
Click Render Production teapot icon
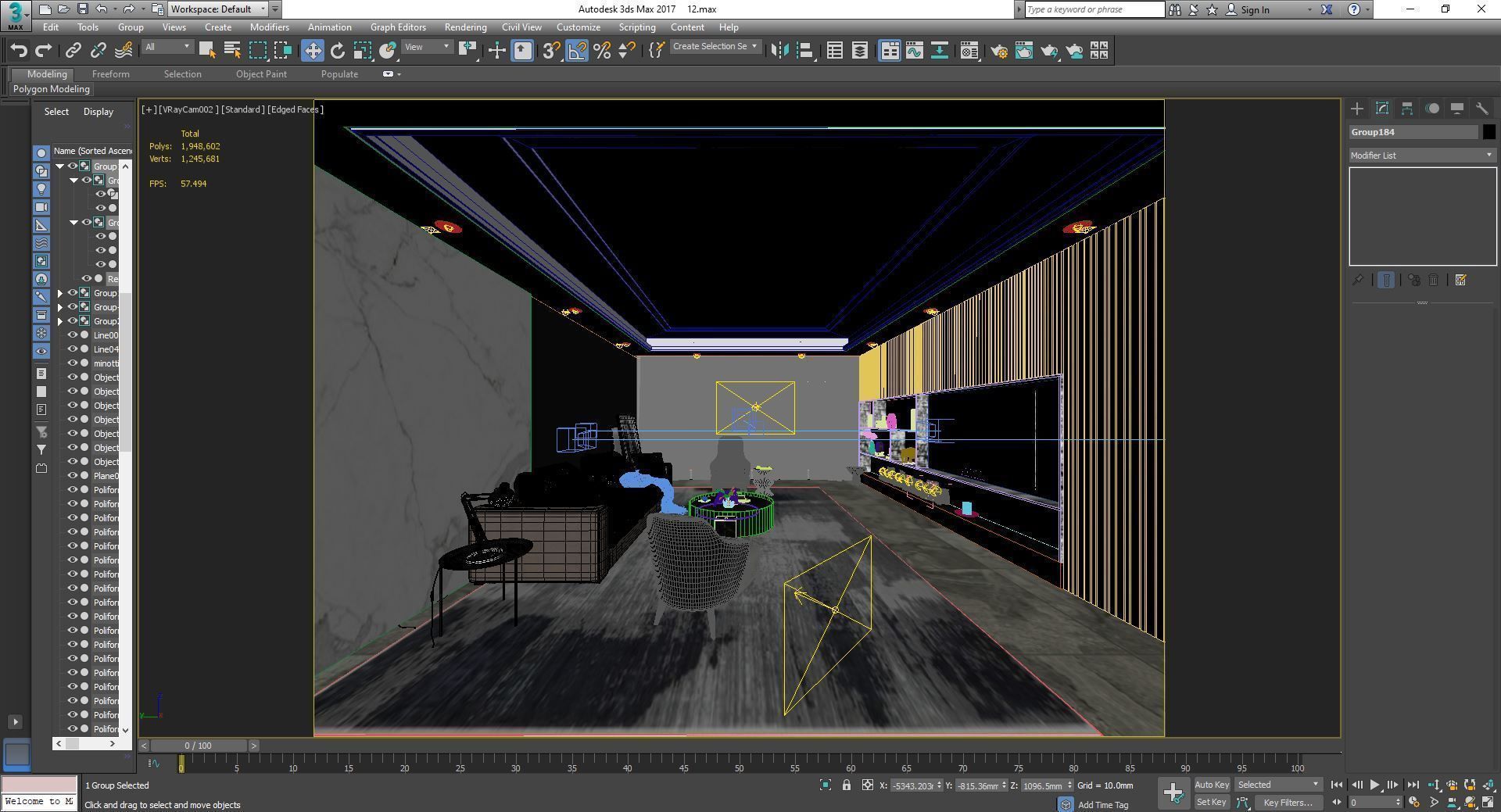(1049, 51)
